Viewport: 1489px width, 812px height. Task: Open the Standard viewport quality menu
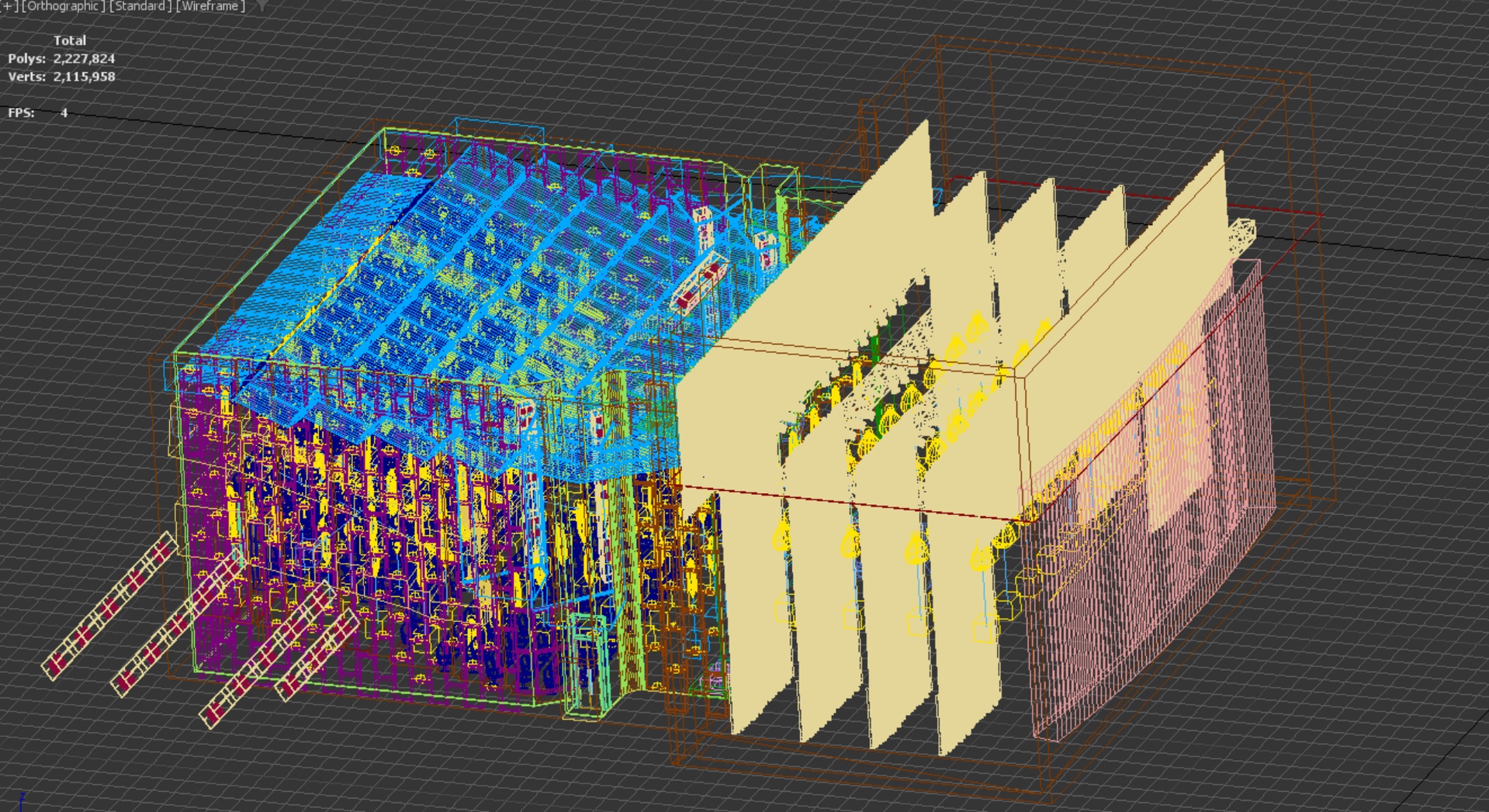140,6
